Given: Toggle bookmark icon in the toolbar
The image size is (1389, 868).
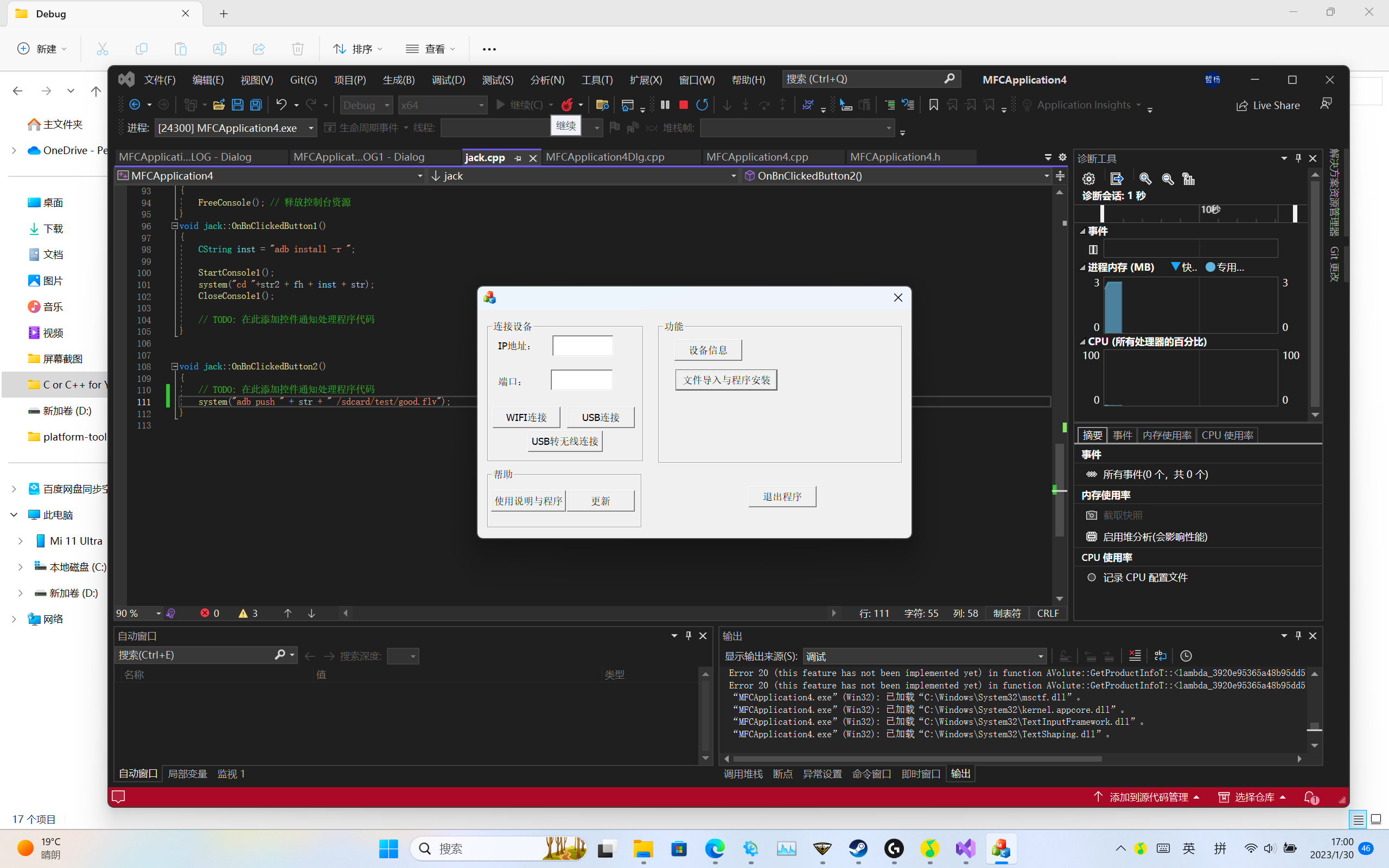Looking at the screenshot, I should (x=933, y=105).
